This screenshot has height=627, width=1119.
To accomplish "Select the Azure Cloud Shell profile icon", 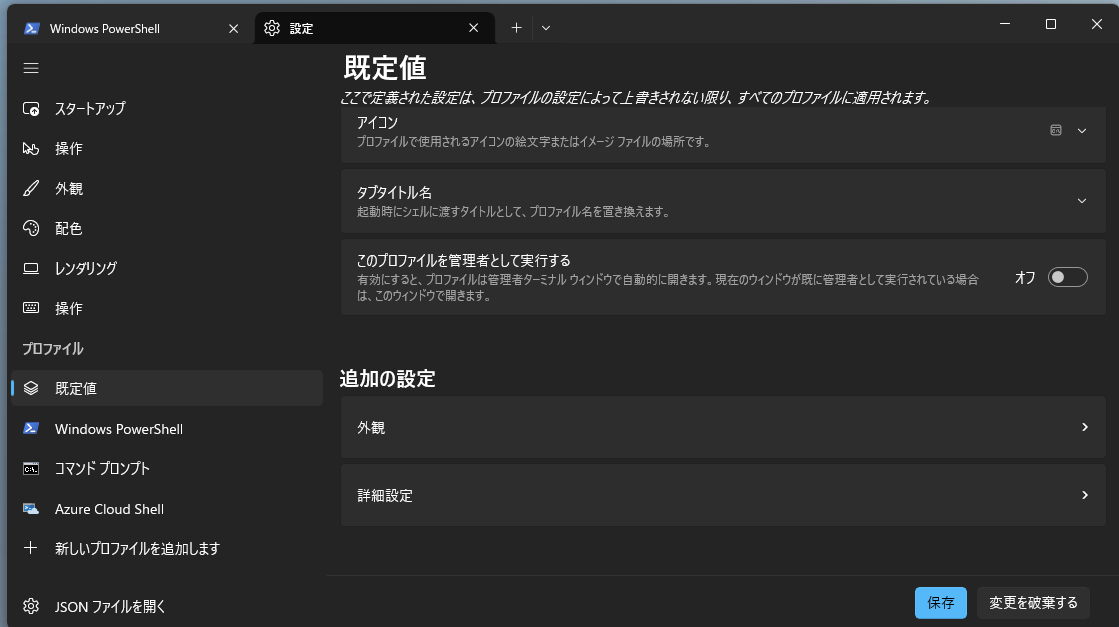I will [30, 508].
